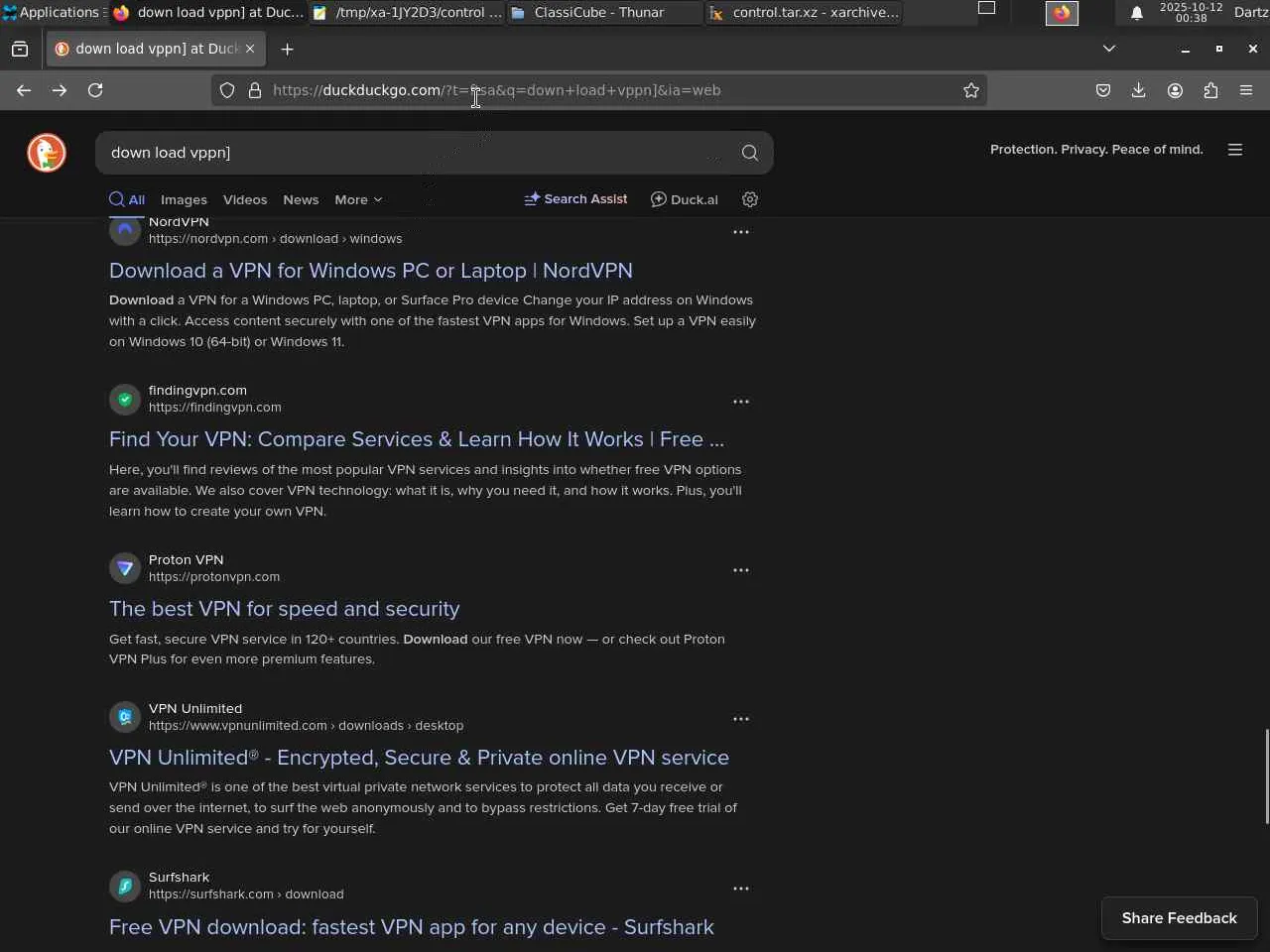Open the Proton VPN result three-dot menu

pos(741,570)
